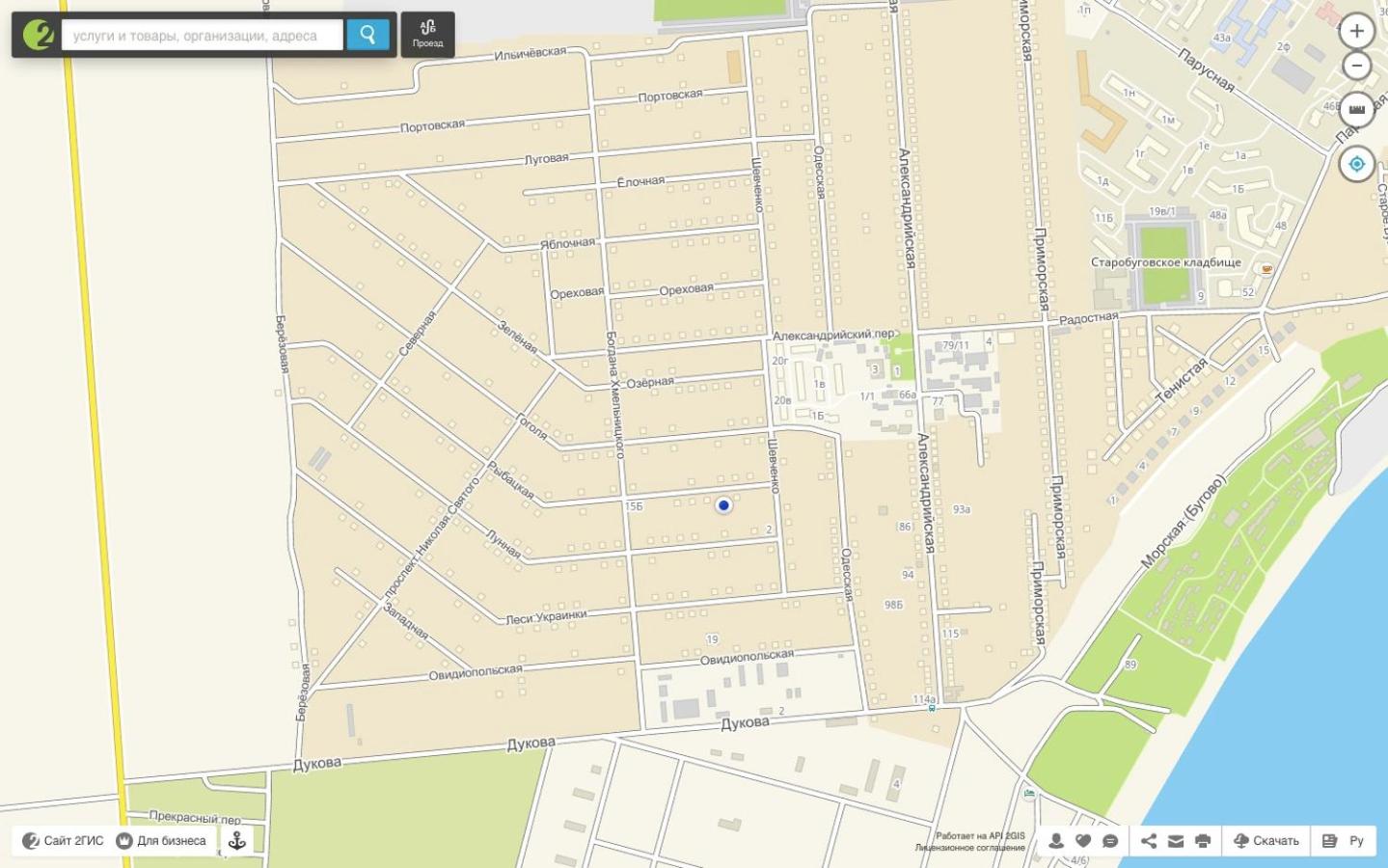This screenshot has width=1388, height=868.
Task: Locate my position with geolocation button
Action: point(1356,164)
